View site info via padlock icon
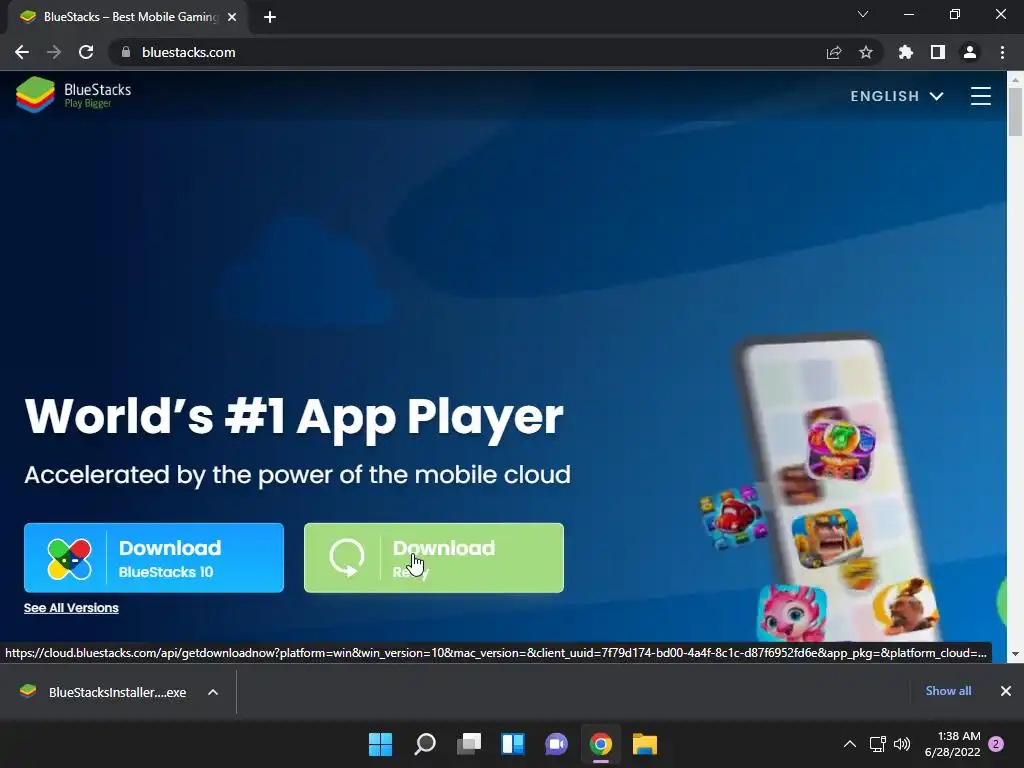Viewport: 1024px width, 768px height. pyautogui.click(x=126, y=52)
